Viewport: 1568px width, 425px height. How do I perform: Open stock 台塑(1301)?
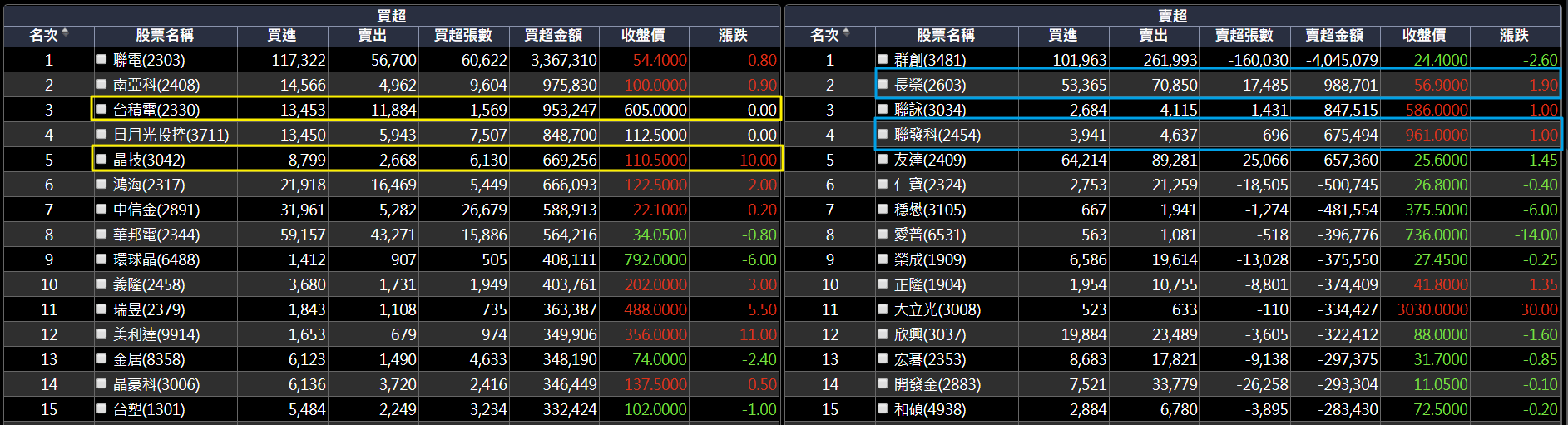(150, 409)
